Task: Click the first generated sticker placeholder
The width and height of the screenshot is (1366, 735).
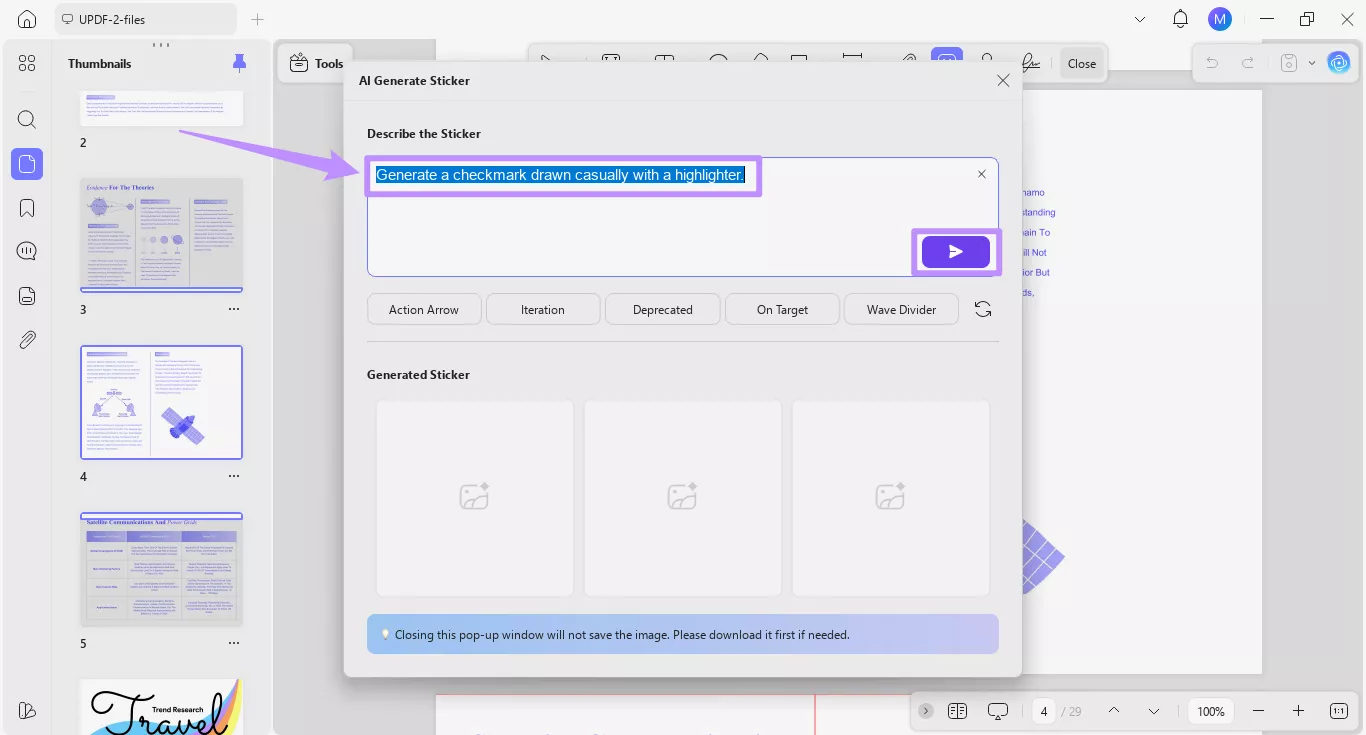Action: coord(475,498)
